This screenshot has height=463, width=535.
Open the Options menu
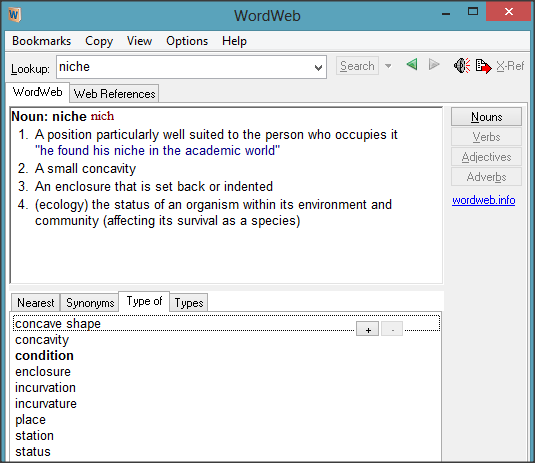(x=187, y=41)
